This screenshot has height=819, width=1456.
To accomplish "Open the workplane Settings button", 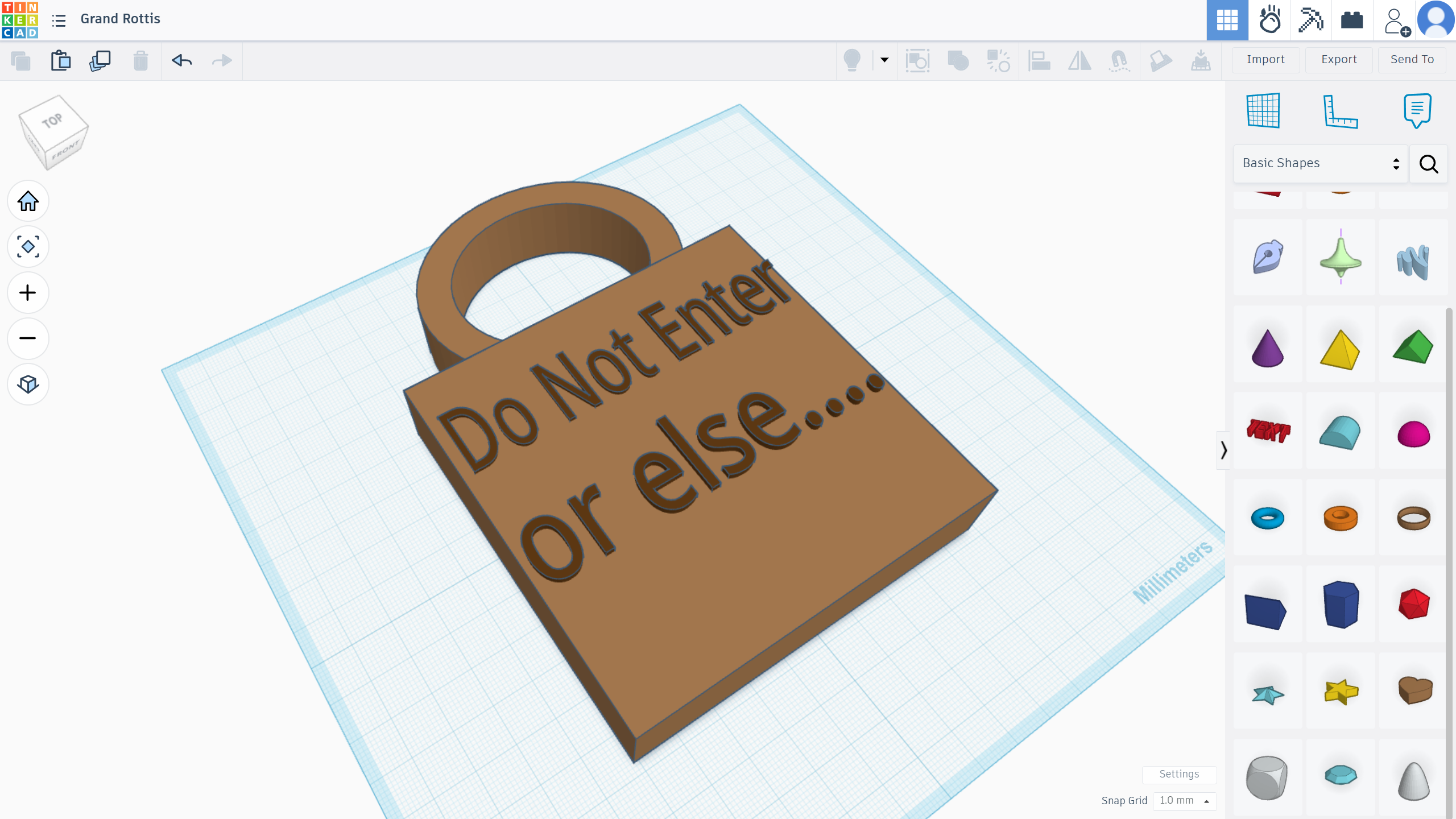I will [x=1179, y=774].
